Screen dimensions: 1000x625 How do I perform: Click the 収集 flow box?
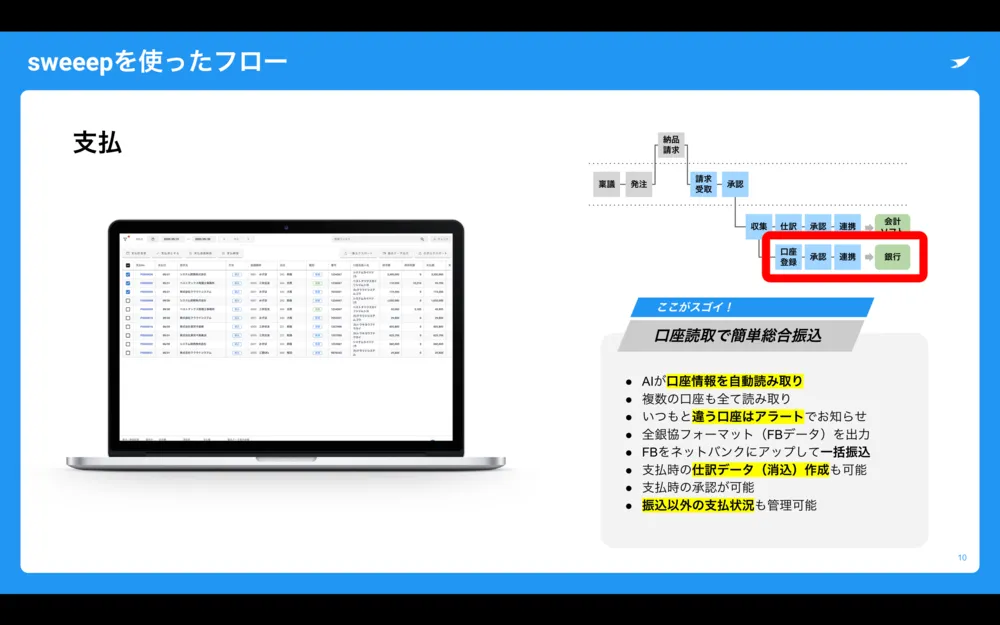click(x=759, y=226)
